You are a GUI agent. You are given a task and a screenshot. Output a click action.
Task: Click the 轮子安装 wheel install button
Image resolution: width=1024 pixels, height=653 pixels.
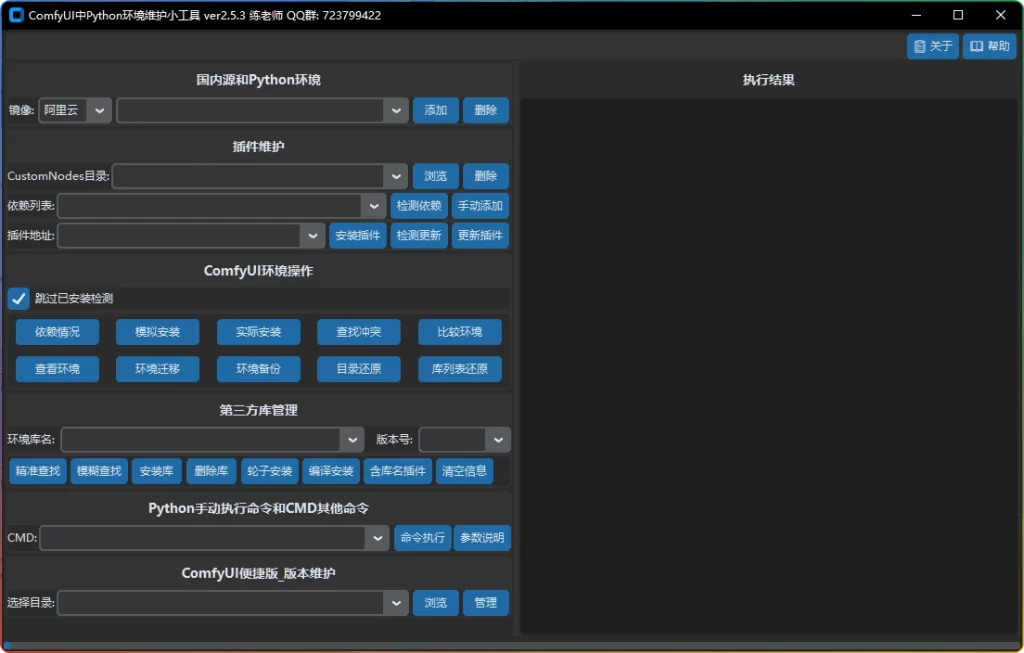click(269, 471)
